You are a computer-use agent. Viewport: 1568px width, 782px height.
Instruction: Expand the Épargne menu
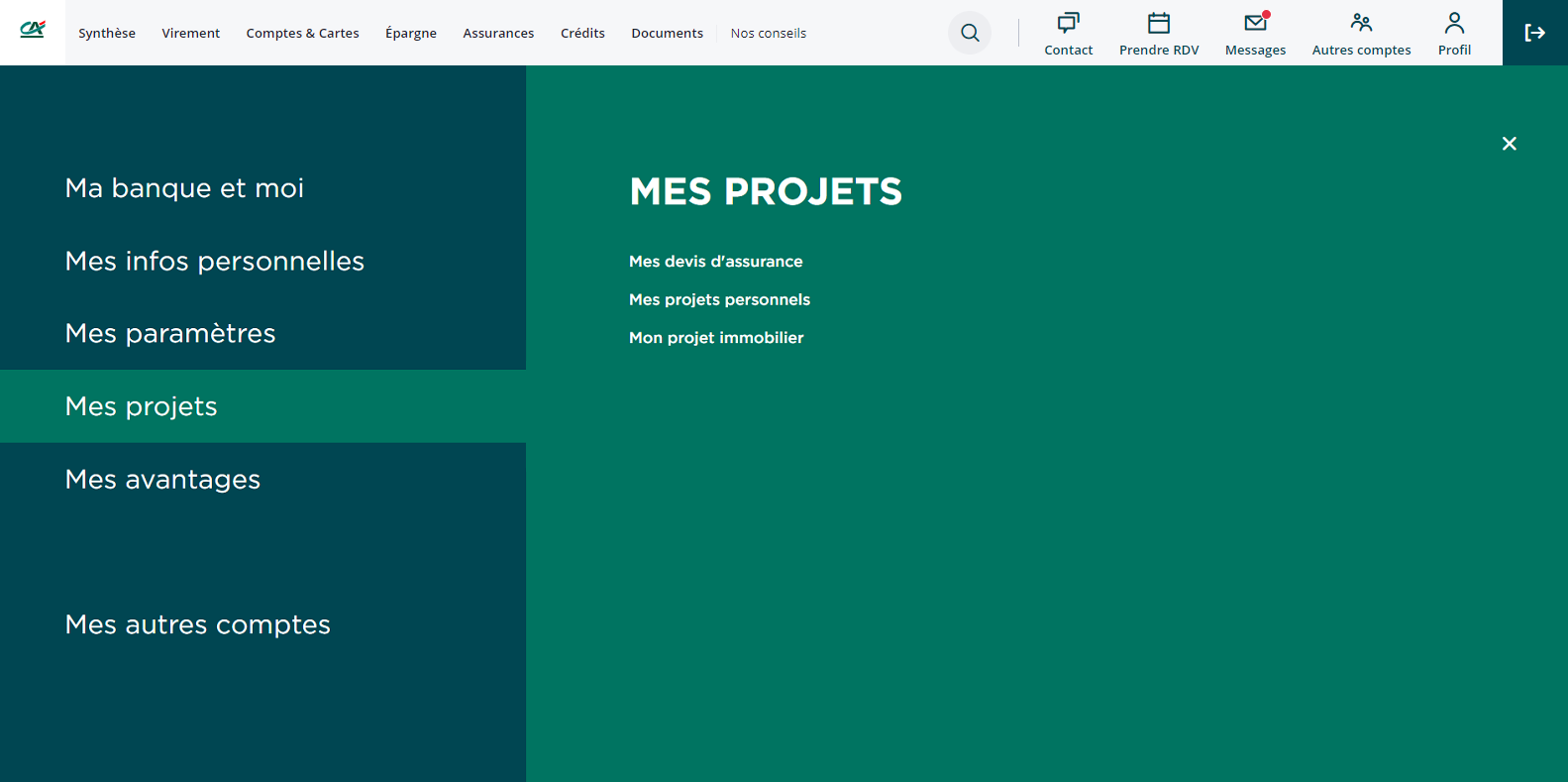tap(411, 33)
